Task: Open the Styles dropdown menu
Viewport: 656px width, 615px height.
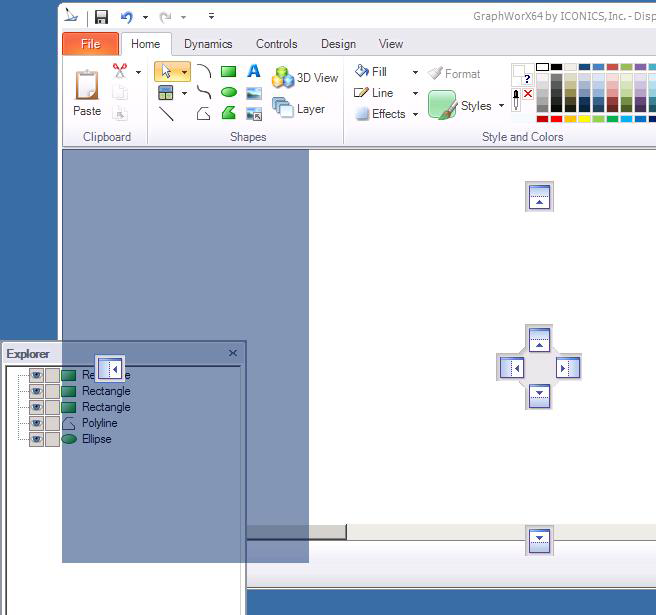Action: 501,106
